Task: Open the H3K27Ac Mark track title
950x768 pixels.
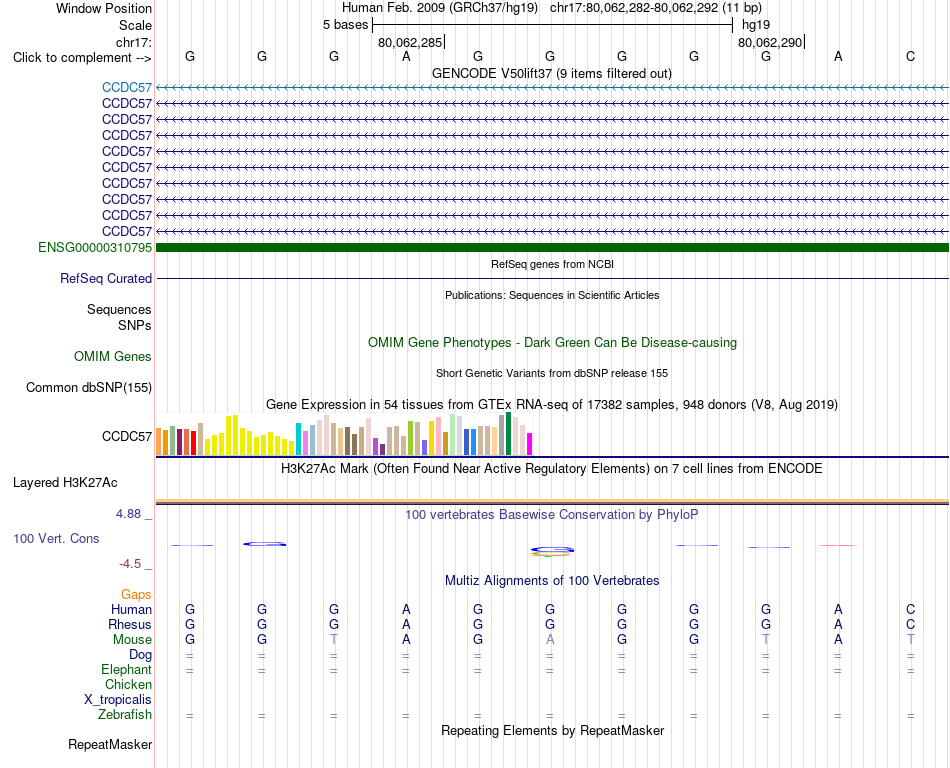Action: (x=552, y=468)
